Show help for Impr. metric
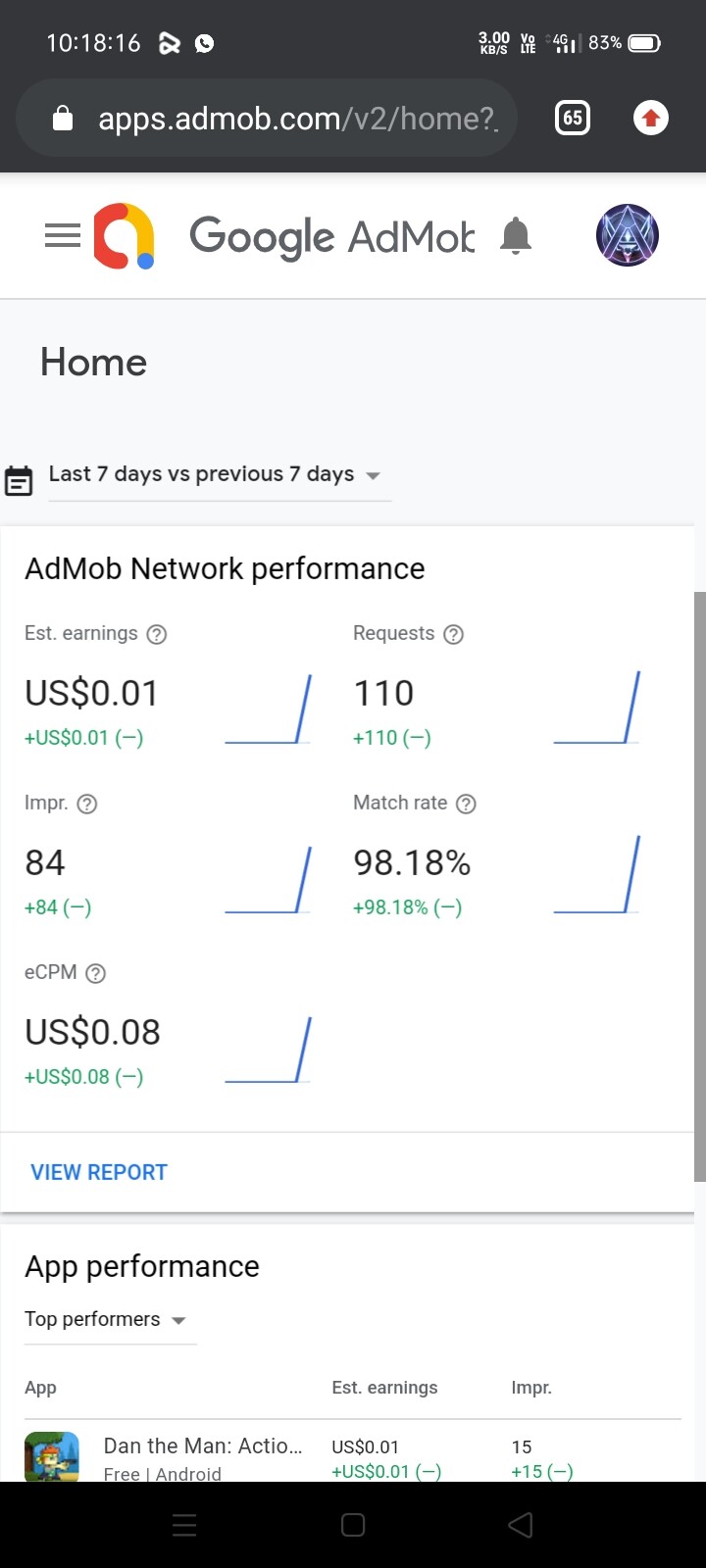 (87, 805)
